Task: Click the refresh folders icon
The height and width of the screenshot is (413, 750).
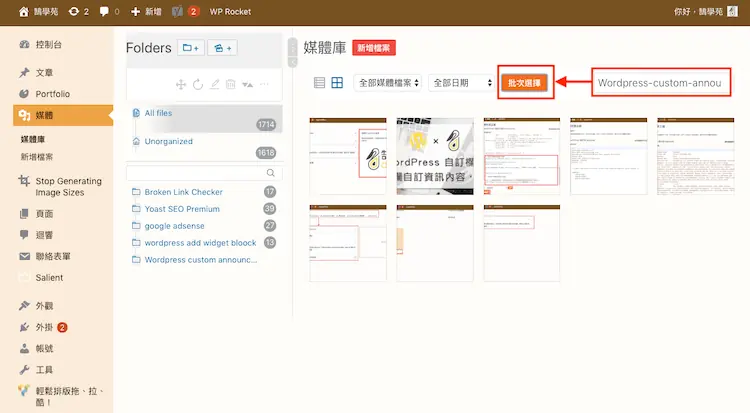Action: [x=198, y=85]
